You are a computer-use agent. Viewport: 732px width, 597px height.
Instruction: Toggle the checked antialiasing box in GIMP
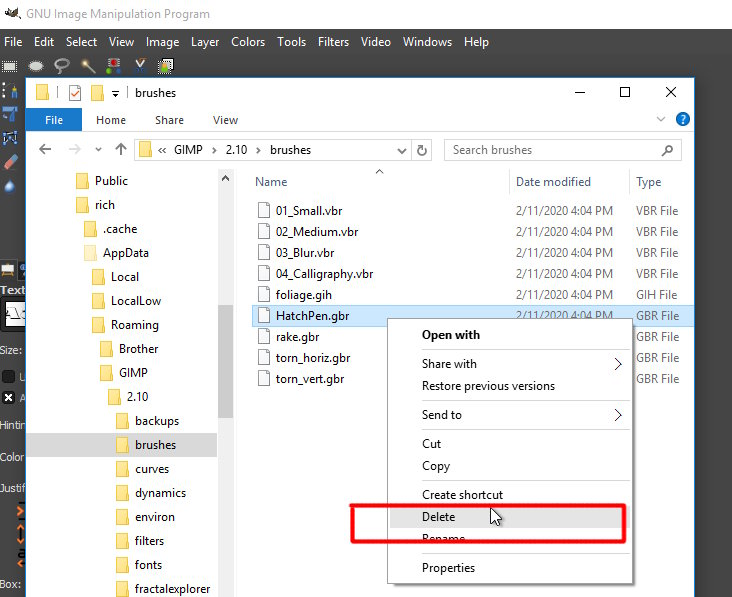coord(9,398)
